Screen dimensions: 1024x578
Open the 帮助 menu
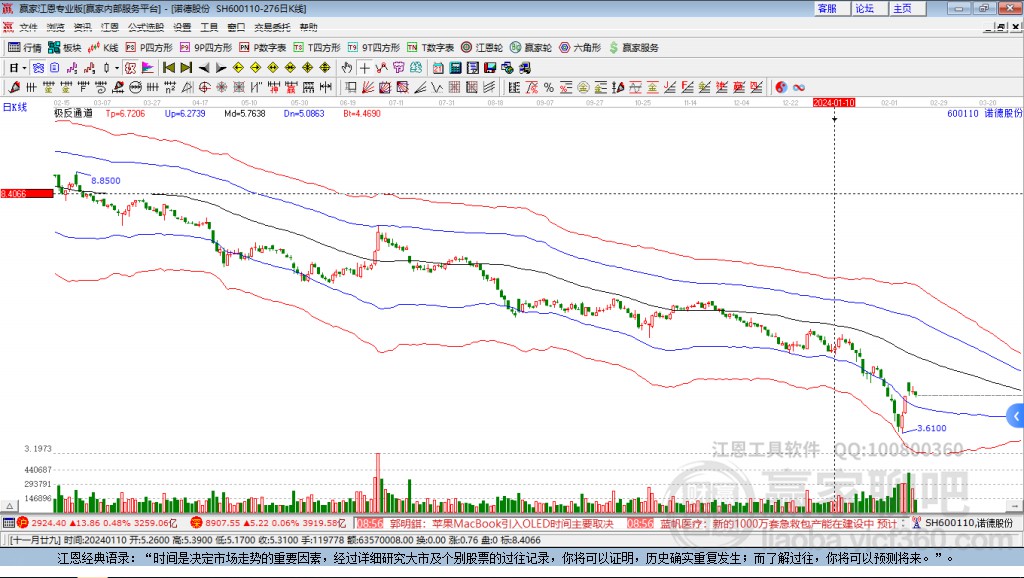click(x=308, y=27)
